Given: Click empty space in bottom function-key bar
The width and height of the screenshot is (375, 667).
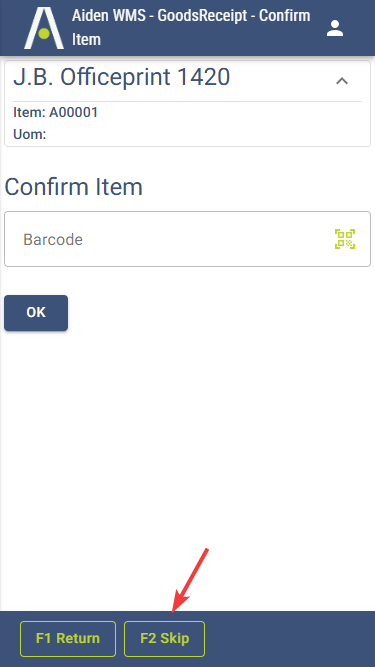Looking at the screenshot, I should point(289,638).
